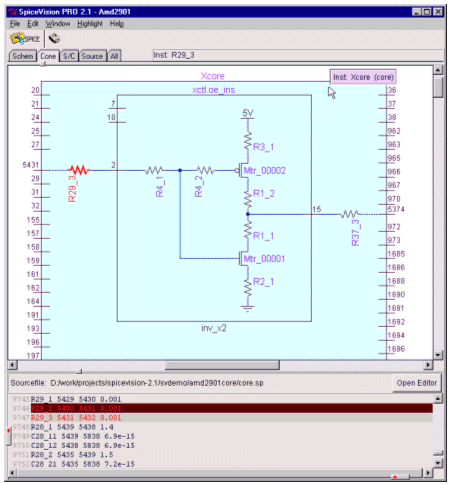Switch to the Source tab
This screenshot has height=485, width=451.
[92, 56]
